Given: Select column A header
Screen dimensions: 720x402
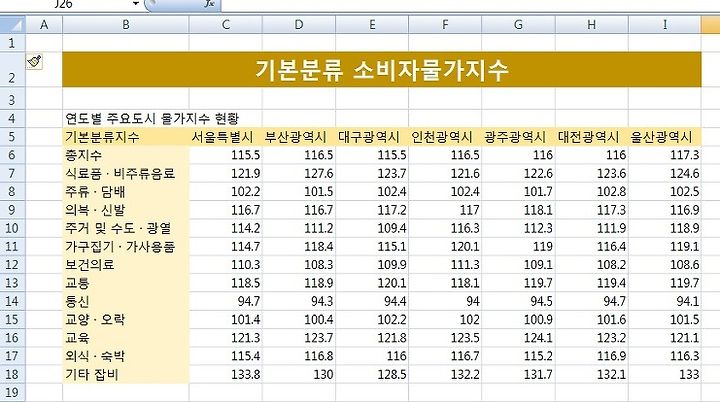Looking at the screenshot, I should pyautogui.click(x=44, y=24).
